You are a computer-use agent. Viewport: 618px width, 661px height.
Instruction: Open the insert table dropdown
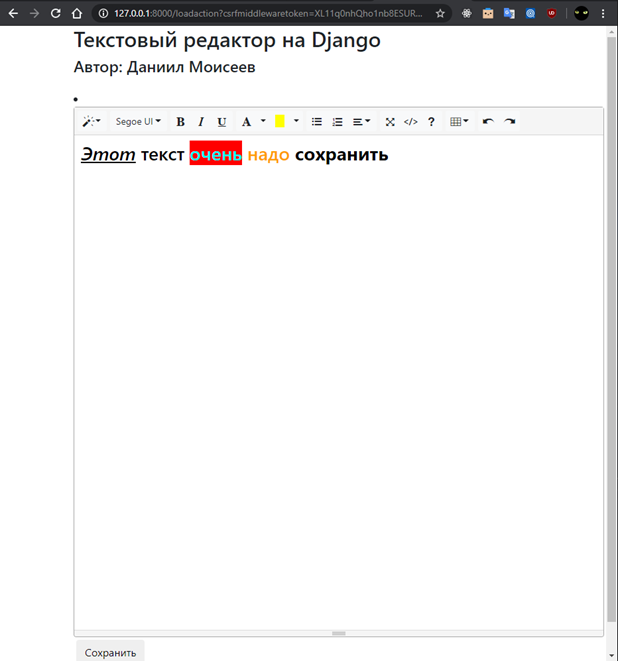click(459, 122)
